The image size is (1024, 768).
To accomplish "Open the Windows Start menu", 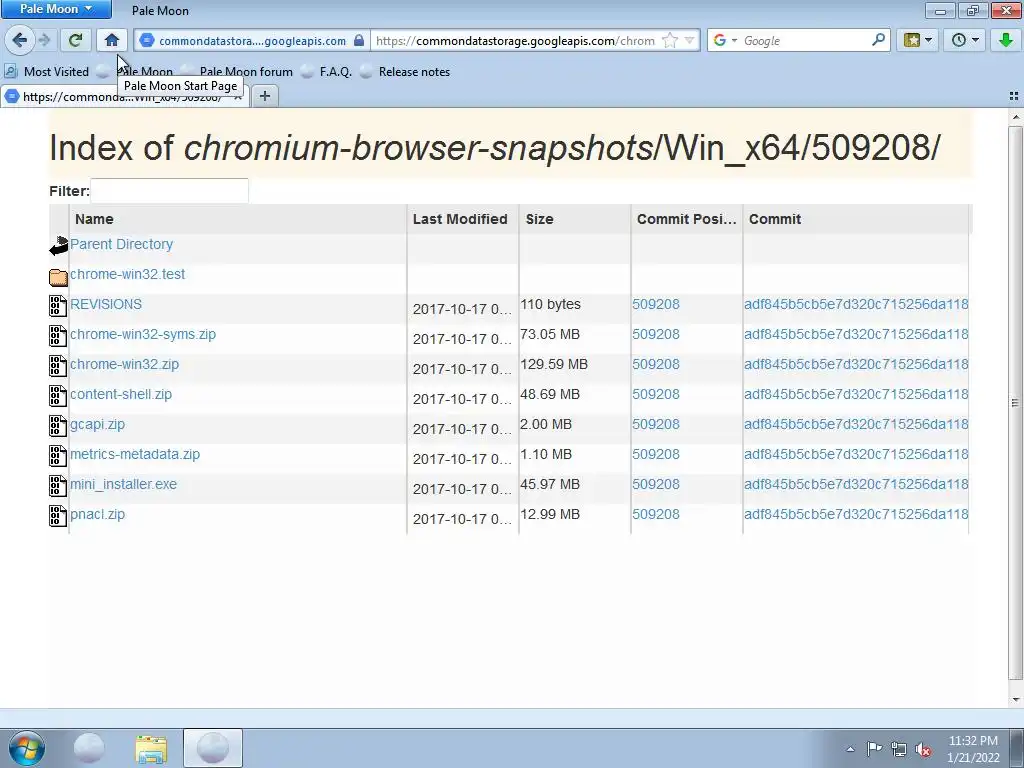I will pos(27,748).
